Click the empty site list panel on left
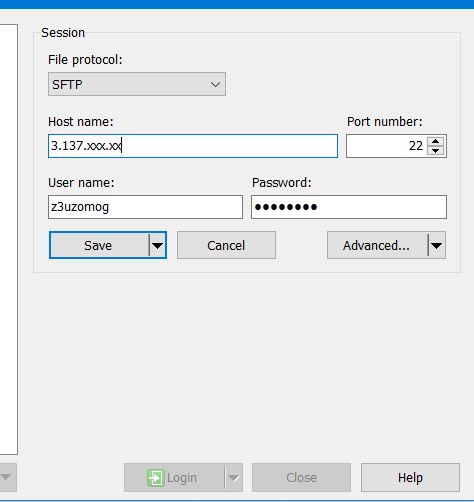 (x=8, y=239)
